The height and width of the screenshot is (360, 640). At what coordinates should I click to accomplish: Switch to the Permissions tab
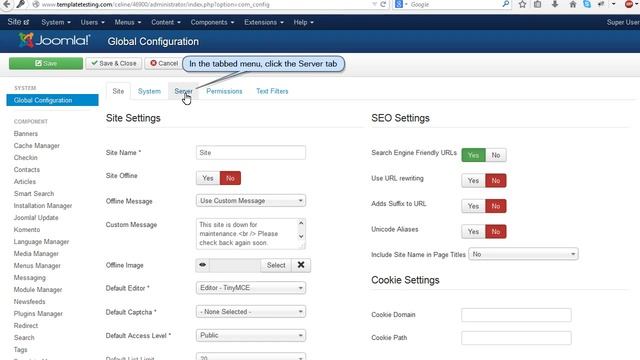click(224, 91)
